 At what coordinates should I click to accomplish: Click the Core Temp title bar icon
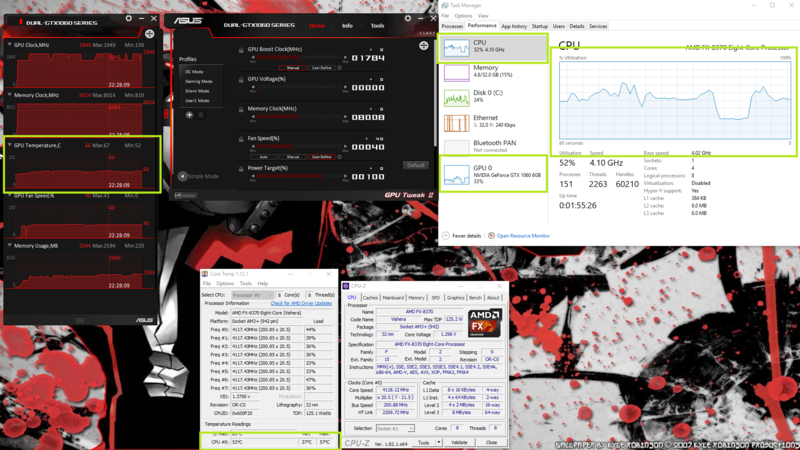click(205, 274)
